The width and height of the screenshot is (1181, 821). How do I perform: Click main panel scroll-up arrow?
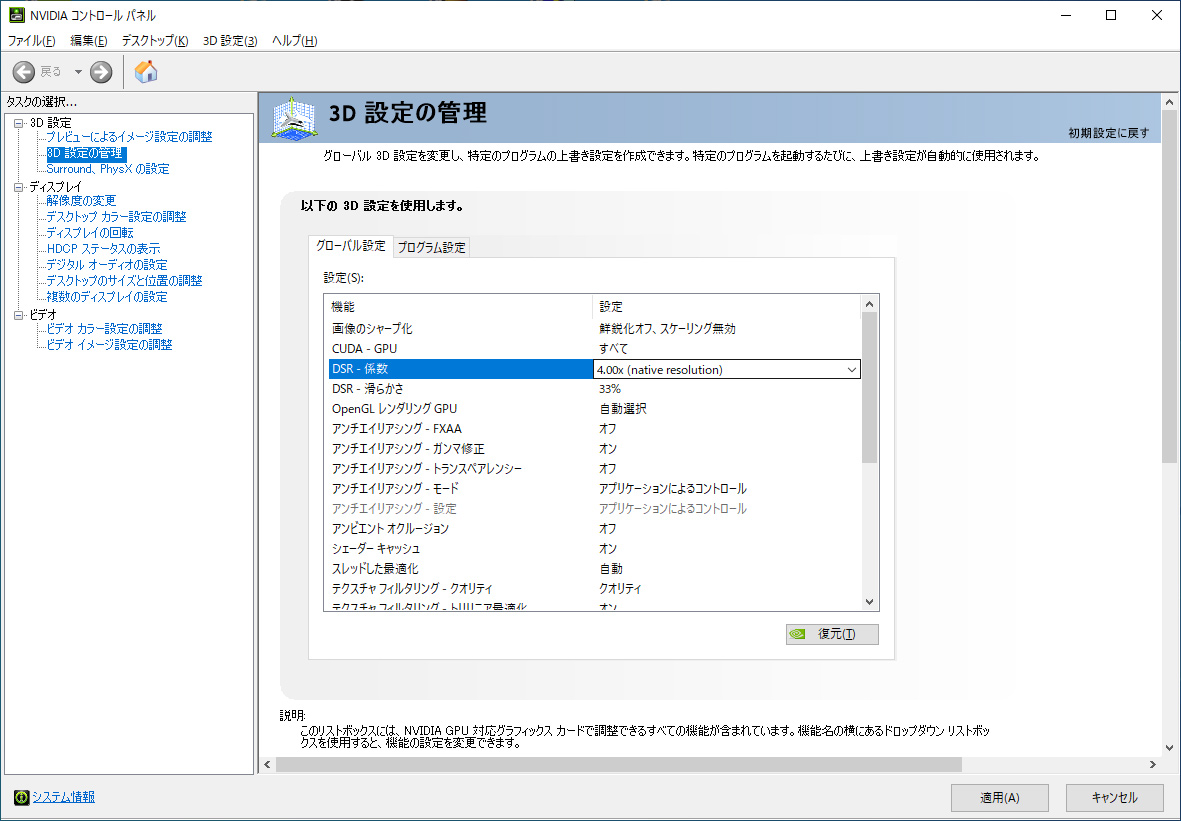(x=1169, y=102)
